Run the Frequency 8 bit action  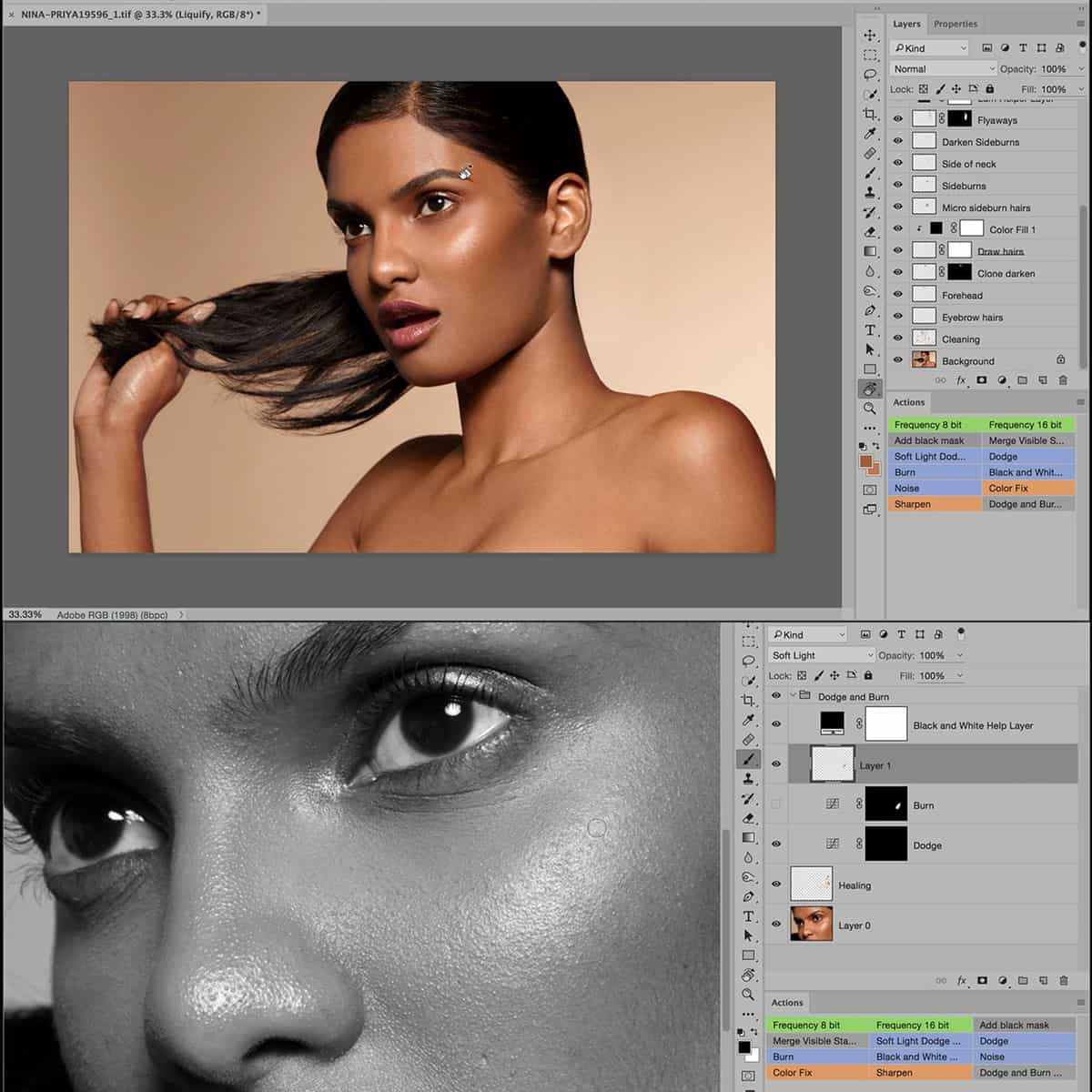click(930, 424)
